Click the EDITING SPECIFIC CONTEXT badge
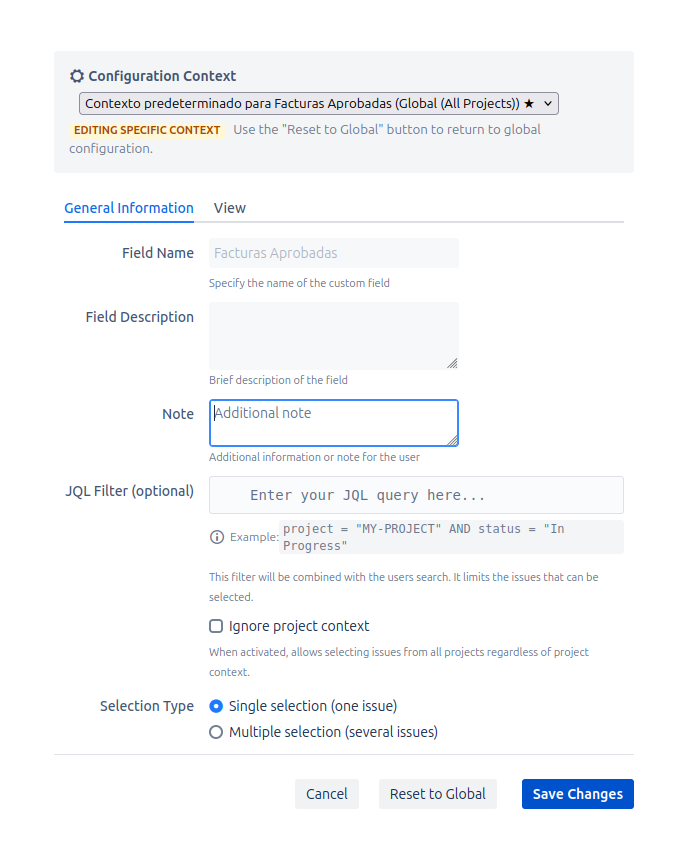The width and height of the screenshot is (690, 861). [147, 130]
